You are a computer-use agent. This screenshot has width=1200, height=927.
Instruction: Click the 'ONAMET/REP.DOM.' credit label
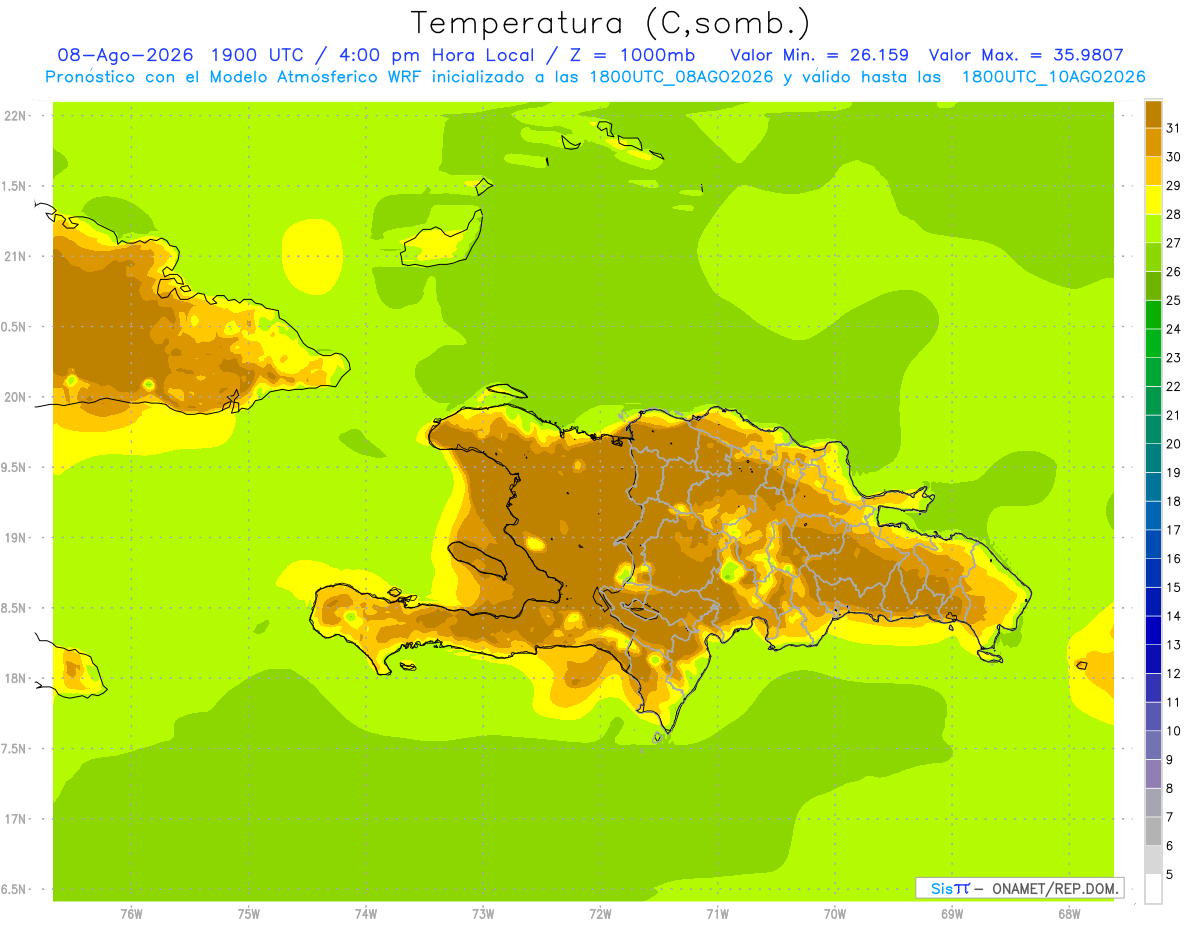(1056, 888)
